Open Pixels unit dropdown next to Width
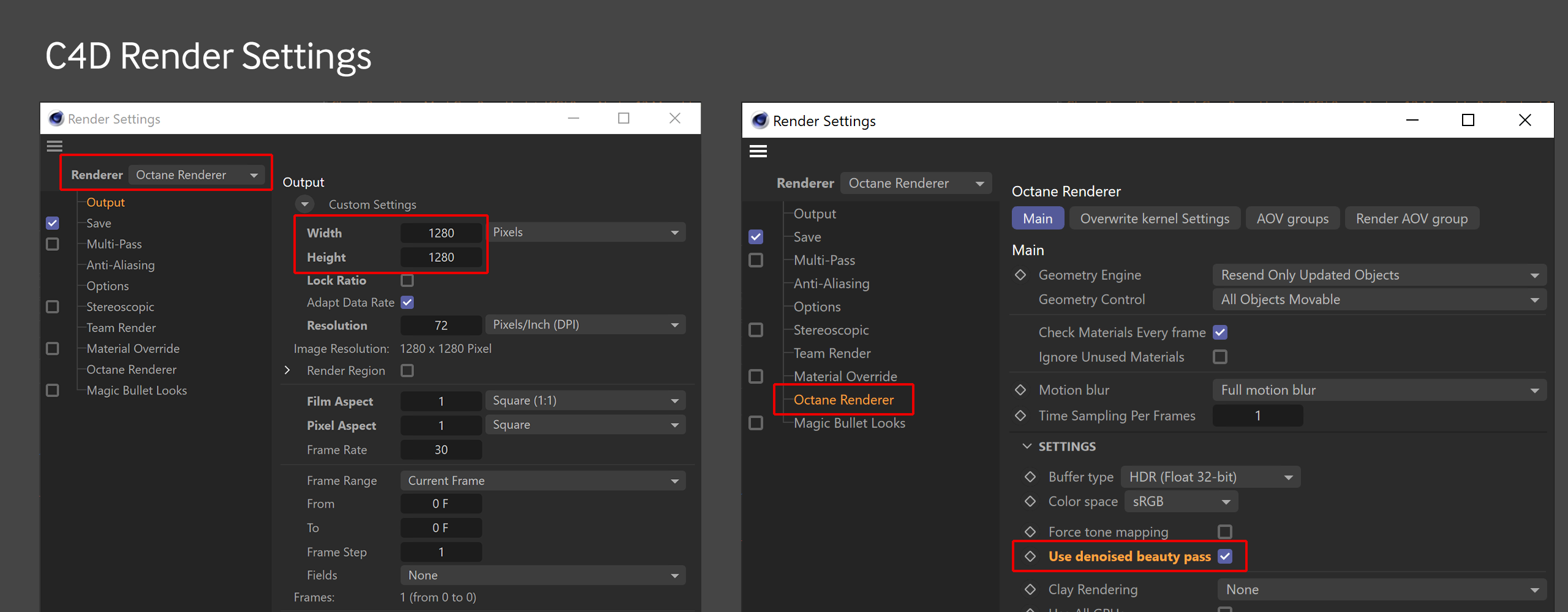This screenshot has width=1568, height=612. click(586, 232)
